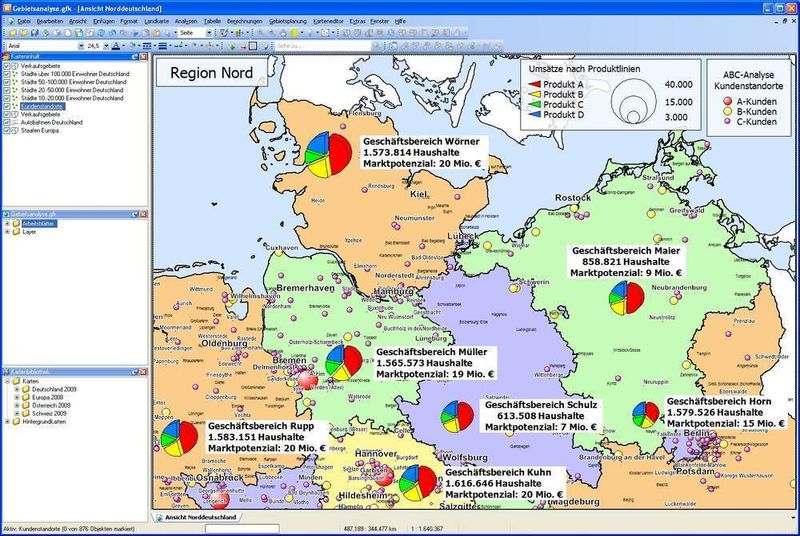800x536 pixels.
Task: Click the checkmark tool icon right of Seite box
Action: 223,33
